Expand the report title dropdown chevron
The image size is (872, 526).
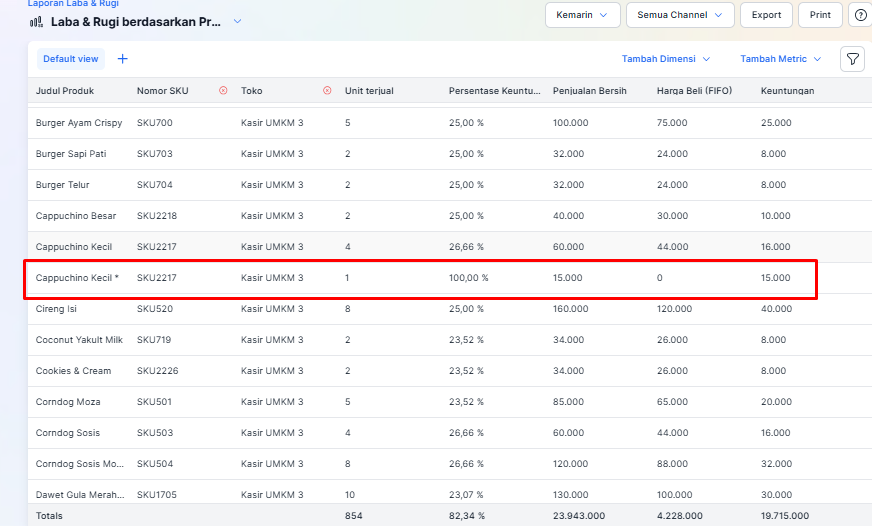(x=237, y=21)
